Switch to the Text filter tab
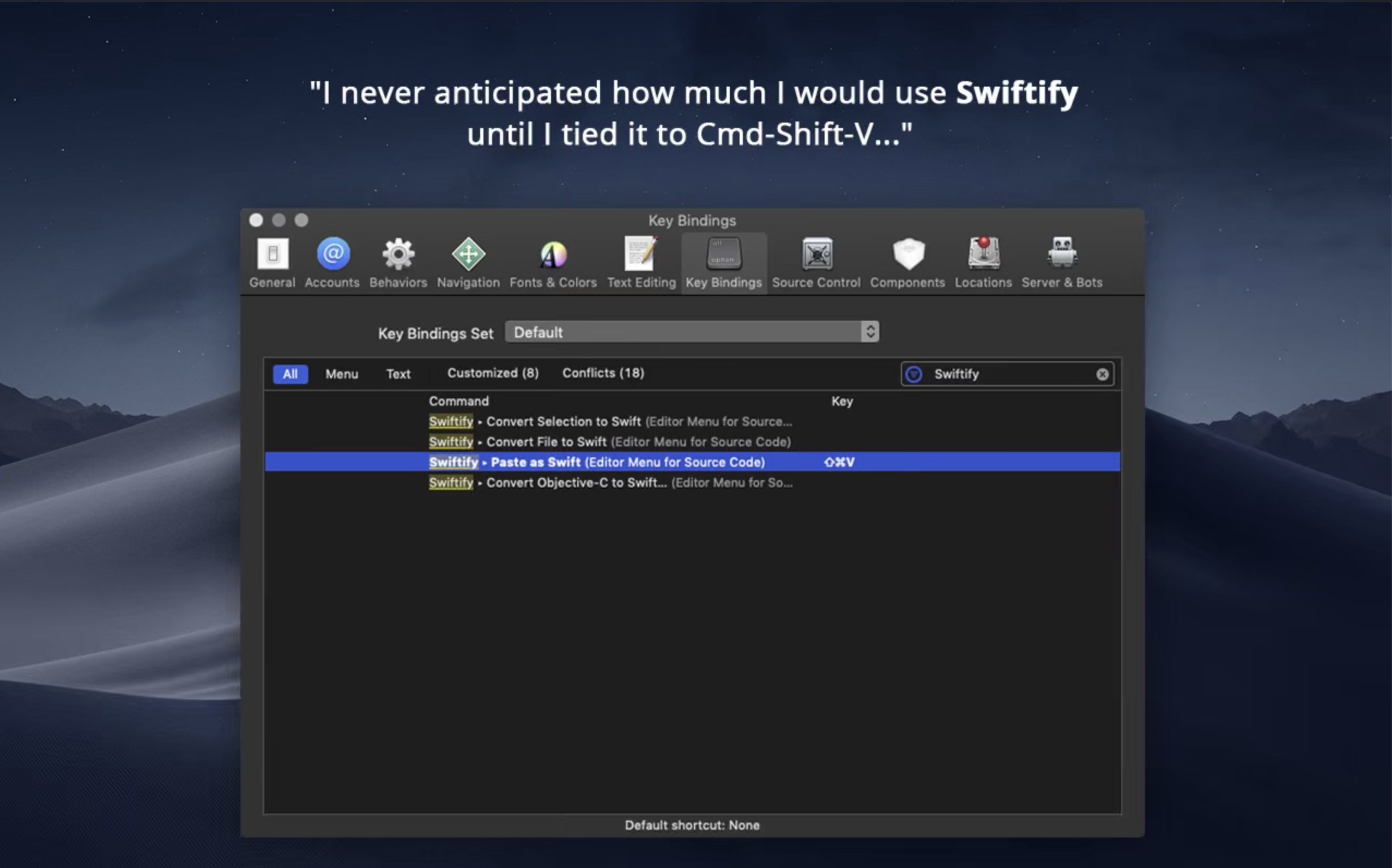 (x=398, y=374)
